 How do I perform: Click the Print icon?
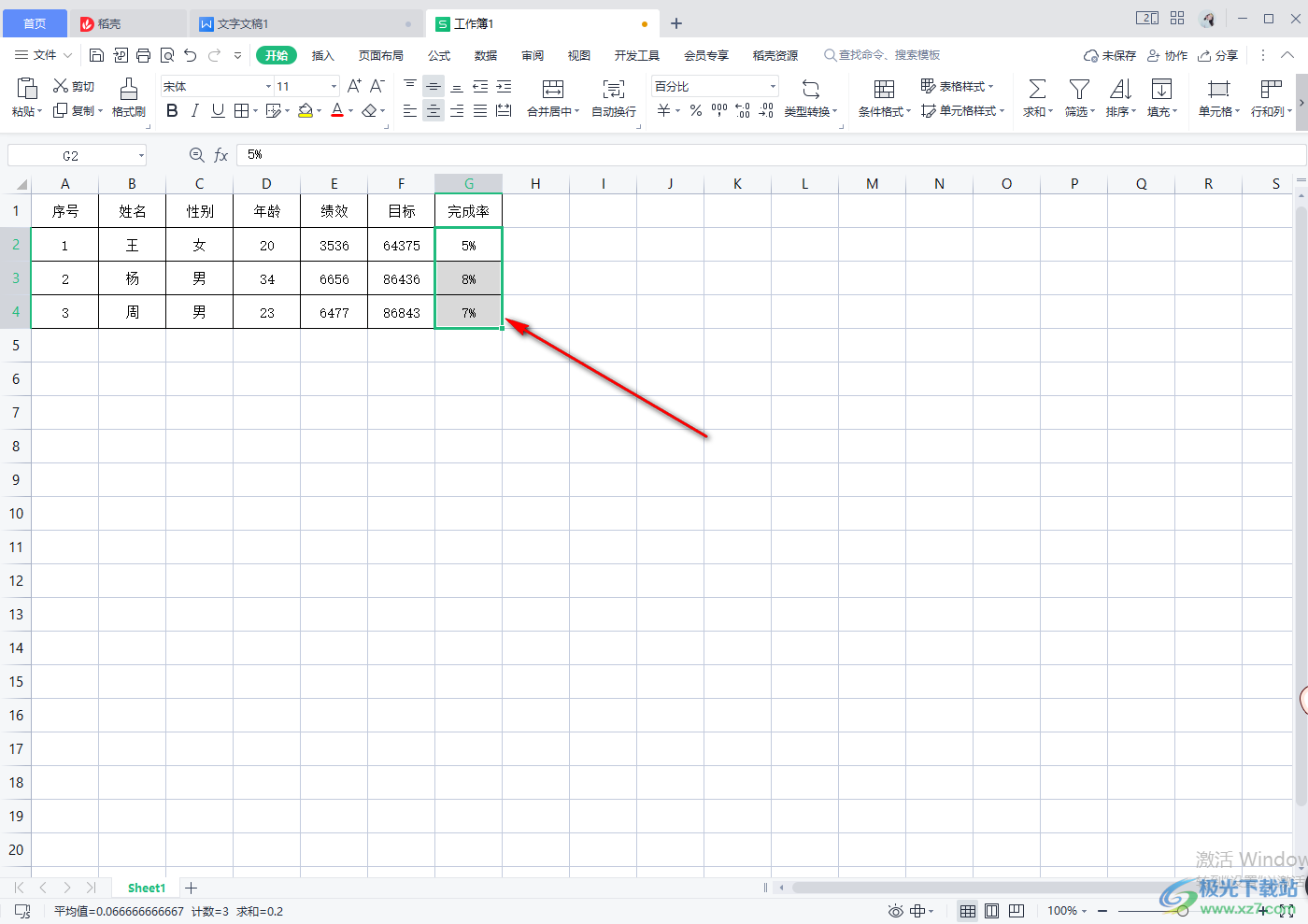(143, 55)
